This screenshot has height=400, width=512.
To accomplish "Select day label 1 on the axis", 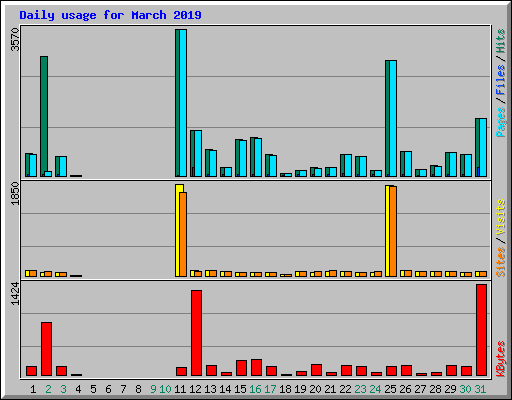I will 33,389.
